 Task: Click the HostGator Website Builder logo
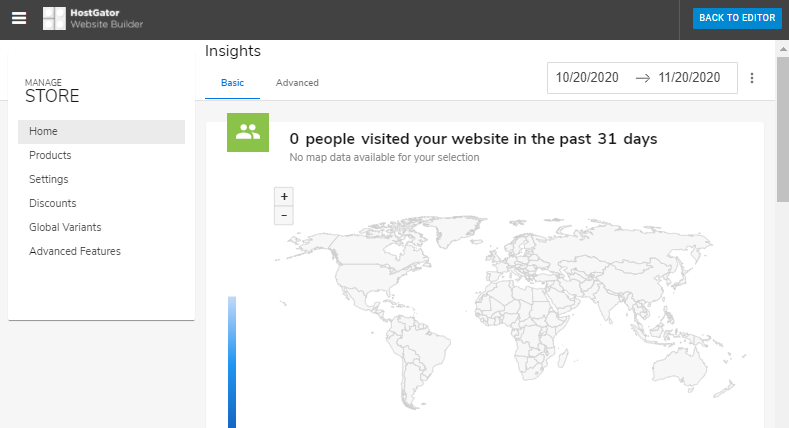click(93, 19)
